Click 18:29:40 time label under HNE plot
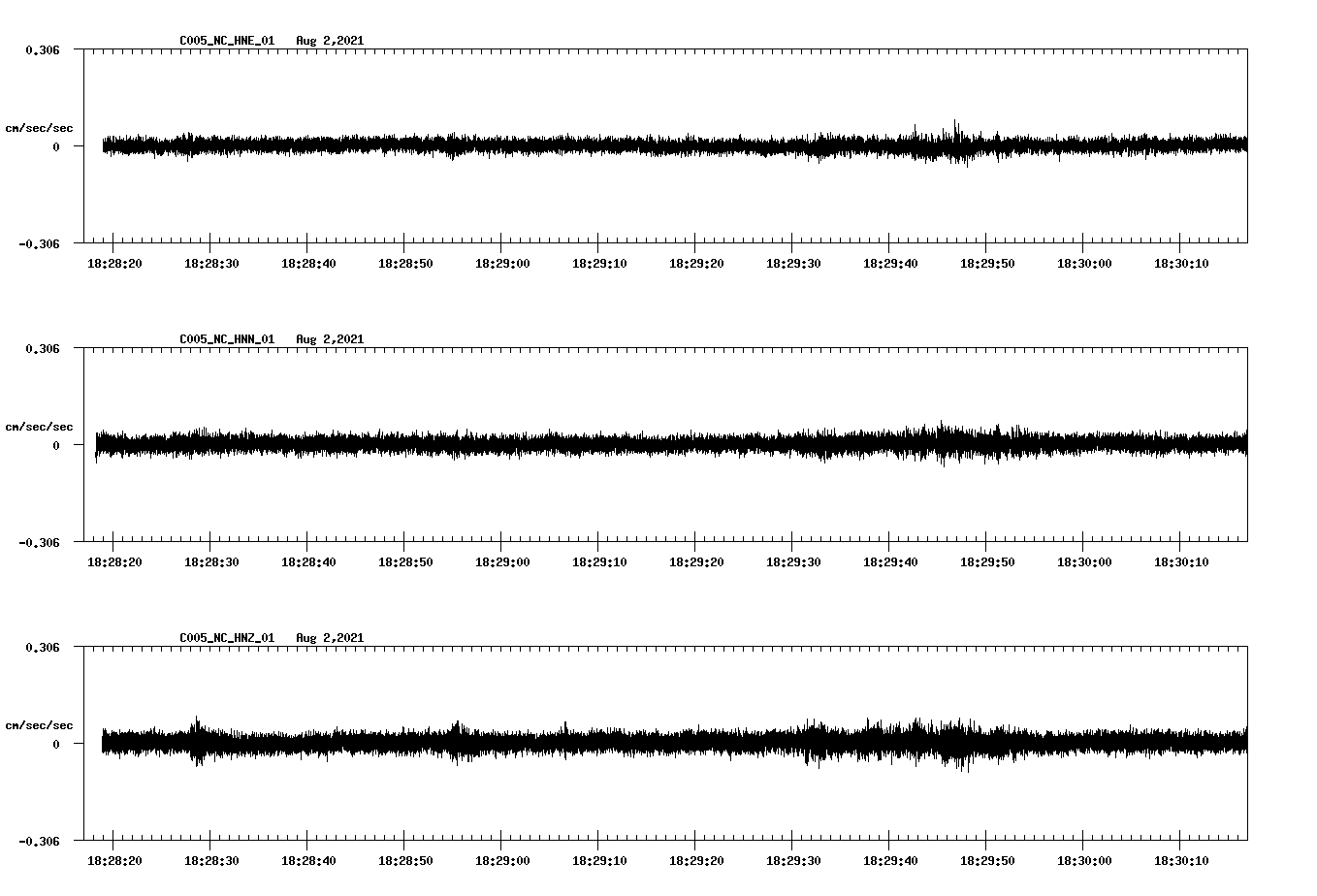 [x=890, y=263]
